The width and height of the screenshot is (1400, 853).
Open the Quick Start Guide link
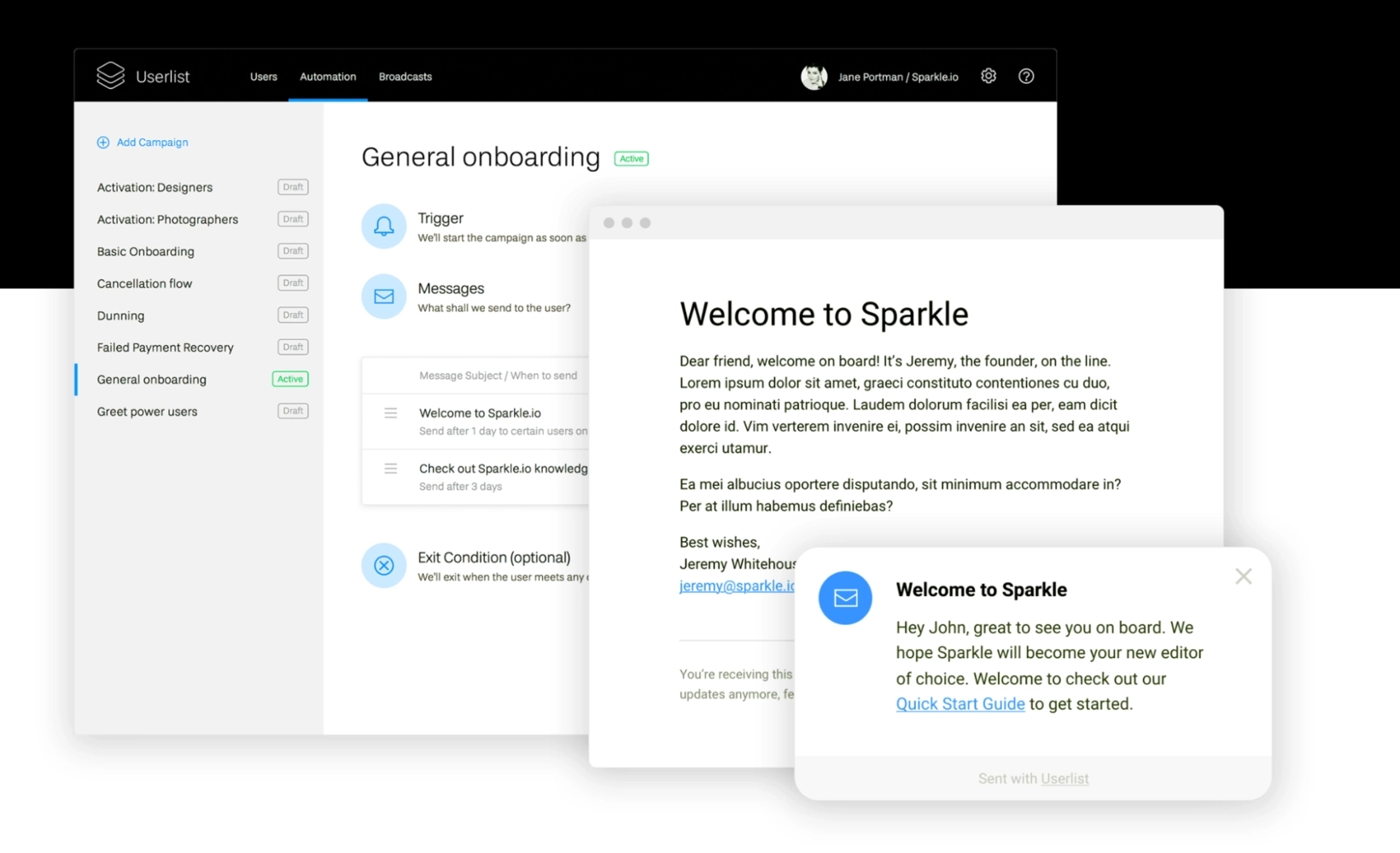pos(960,704)
